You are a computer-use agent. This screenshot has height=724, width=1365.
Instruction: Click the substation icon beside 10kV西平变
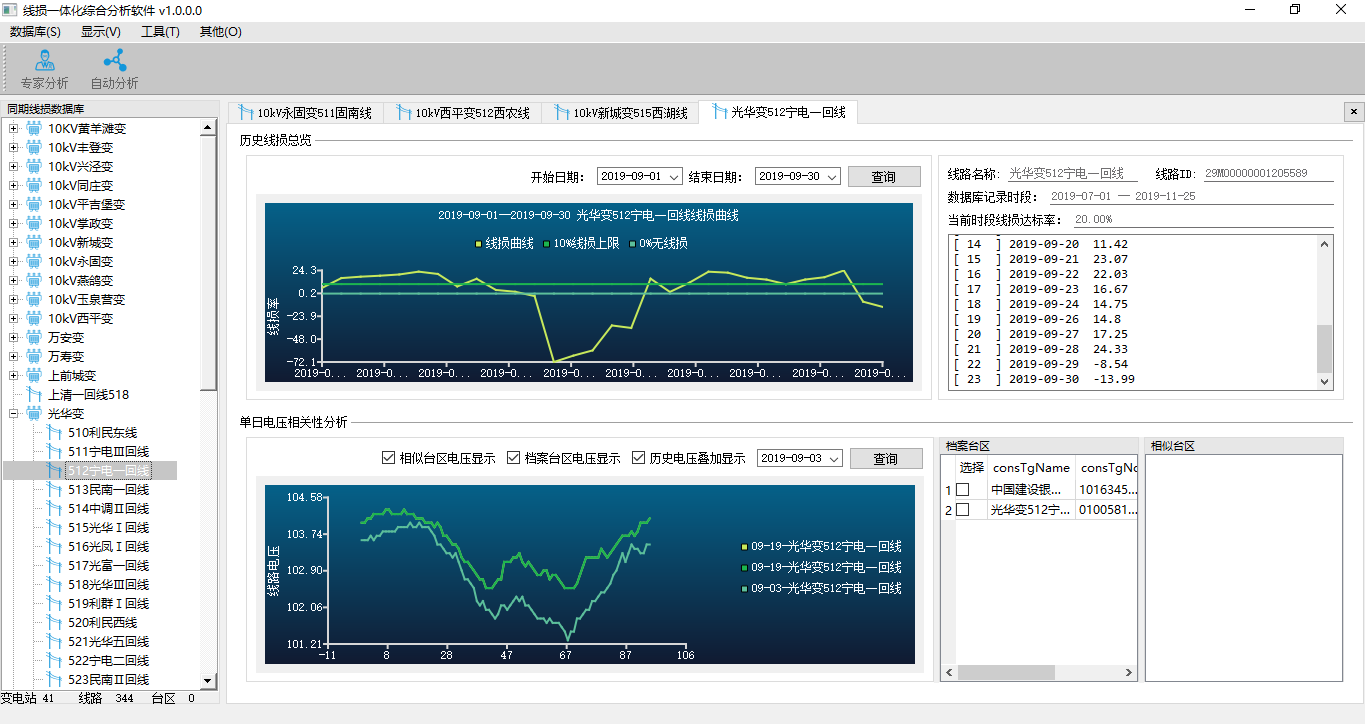[x=34, y=318]
